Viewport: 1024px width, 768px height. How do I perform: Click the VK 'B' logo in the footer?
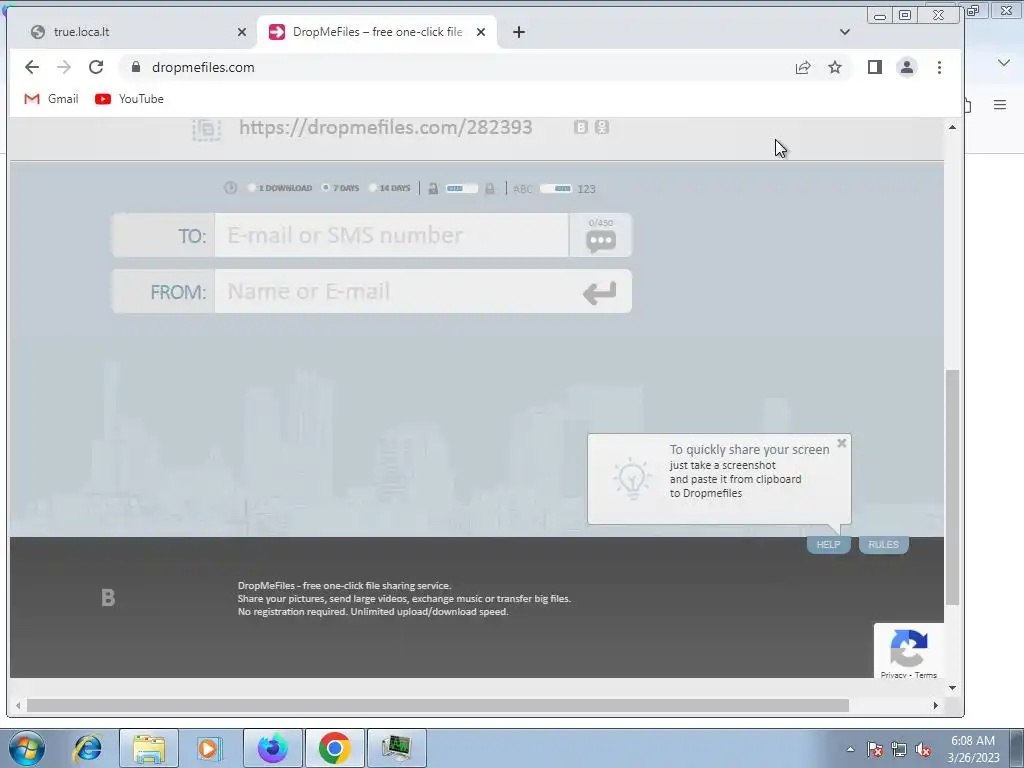[x=108, y=598]
